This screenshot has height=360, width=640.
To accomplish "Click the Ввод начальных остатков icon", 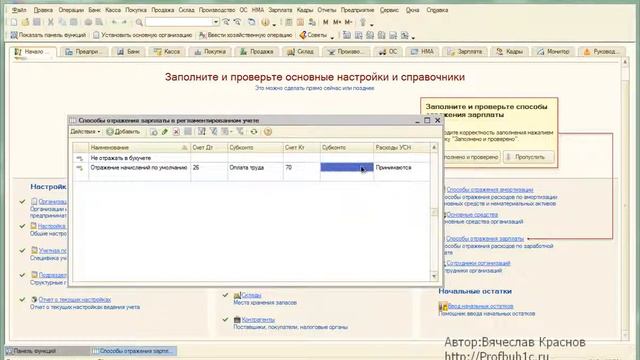I will [x=443, y=307].
